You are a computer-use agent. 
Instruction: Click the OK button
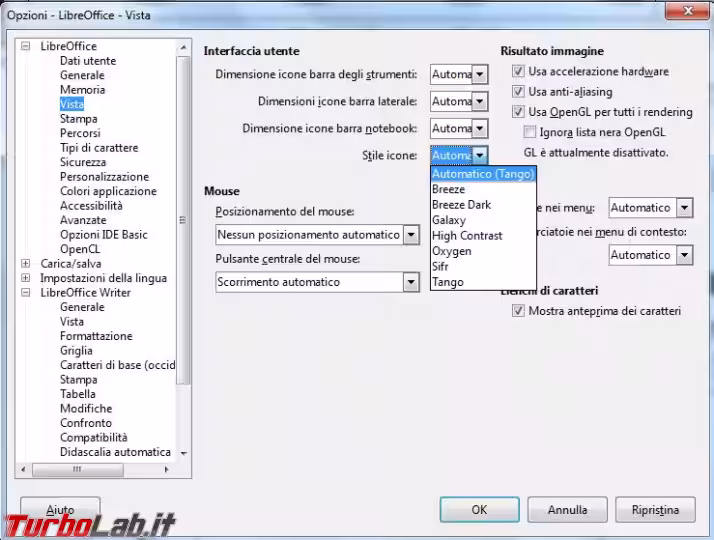479,509
